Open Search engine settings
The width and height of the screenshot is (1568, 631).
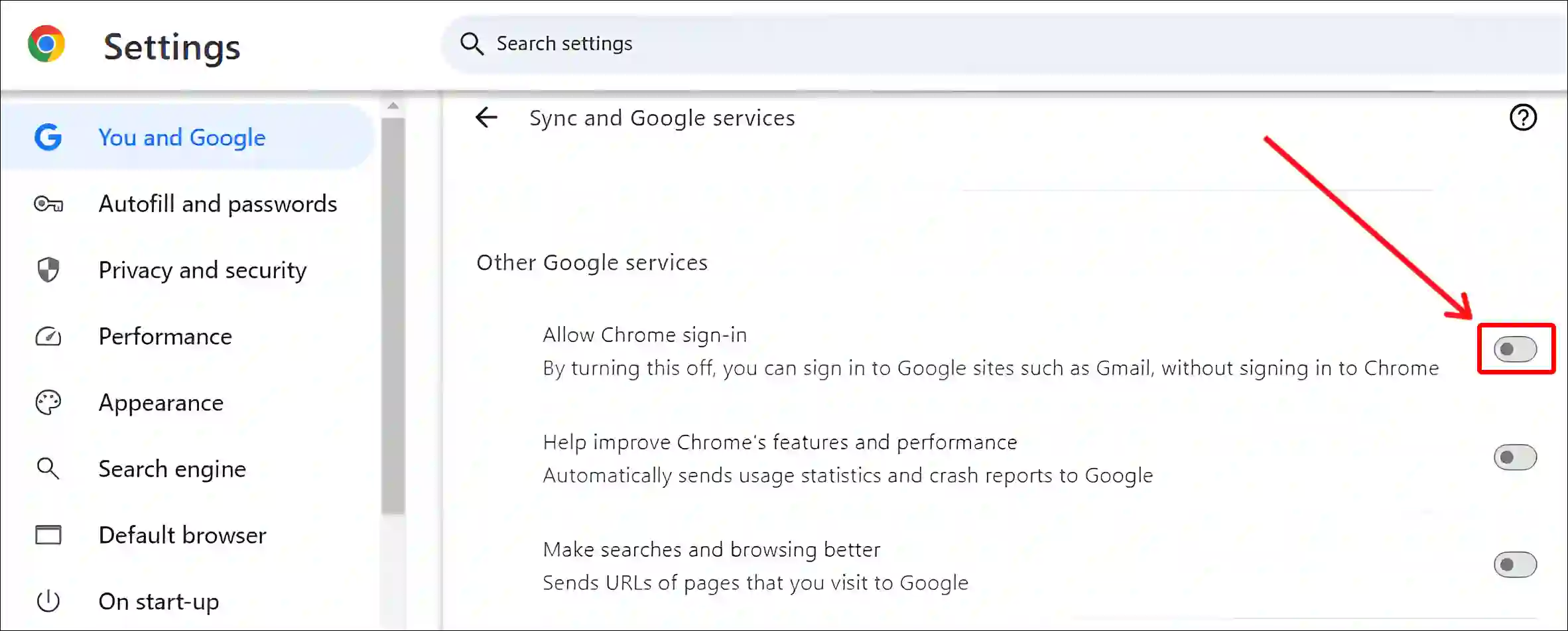coord(172,469)
